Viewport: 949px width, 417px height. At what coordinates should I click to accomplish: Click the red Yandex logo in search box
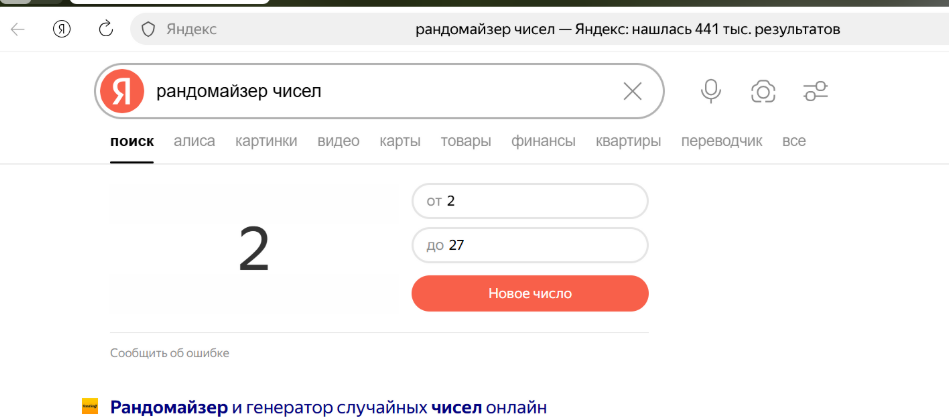(x=122, y=92)
